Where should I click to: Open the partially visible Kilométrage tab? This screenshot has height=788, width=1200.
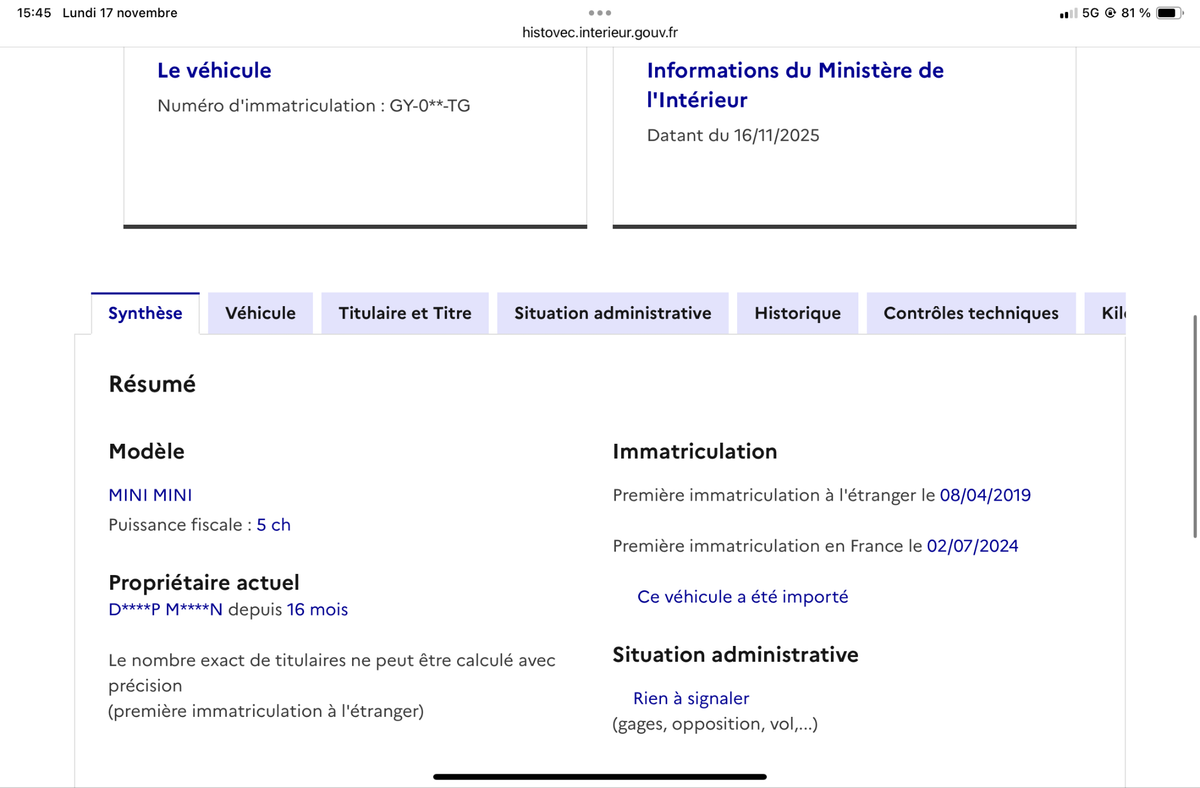1106,313
